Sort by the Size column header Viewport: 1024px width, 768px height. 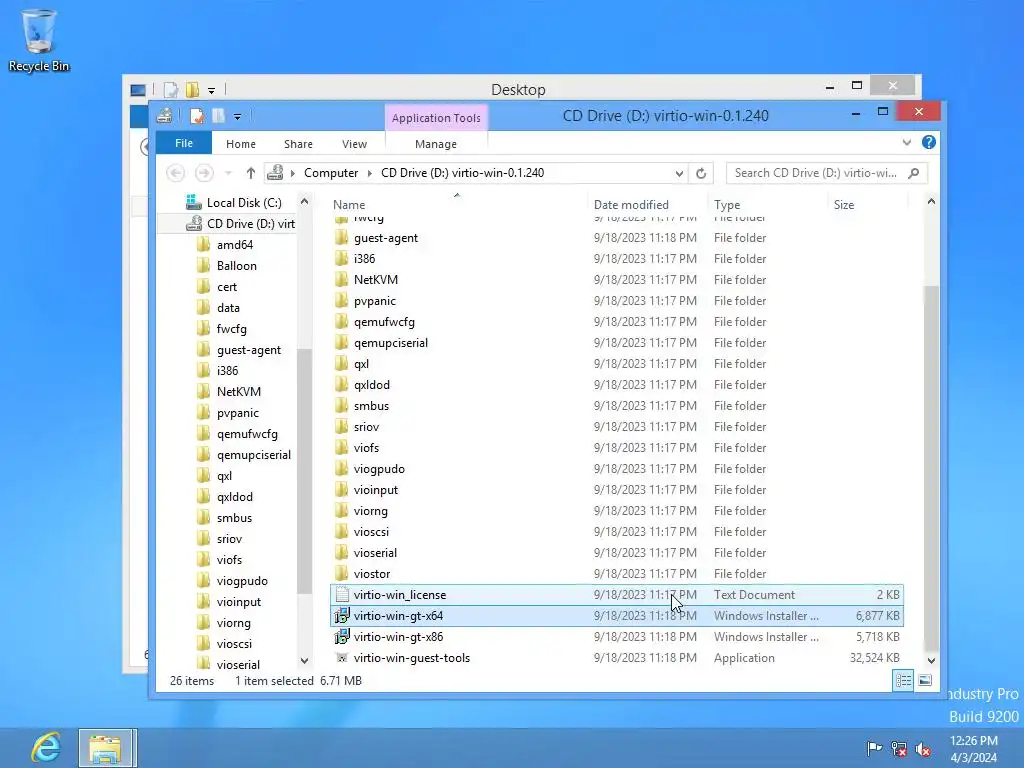tap(843, 204)
